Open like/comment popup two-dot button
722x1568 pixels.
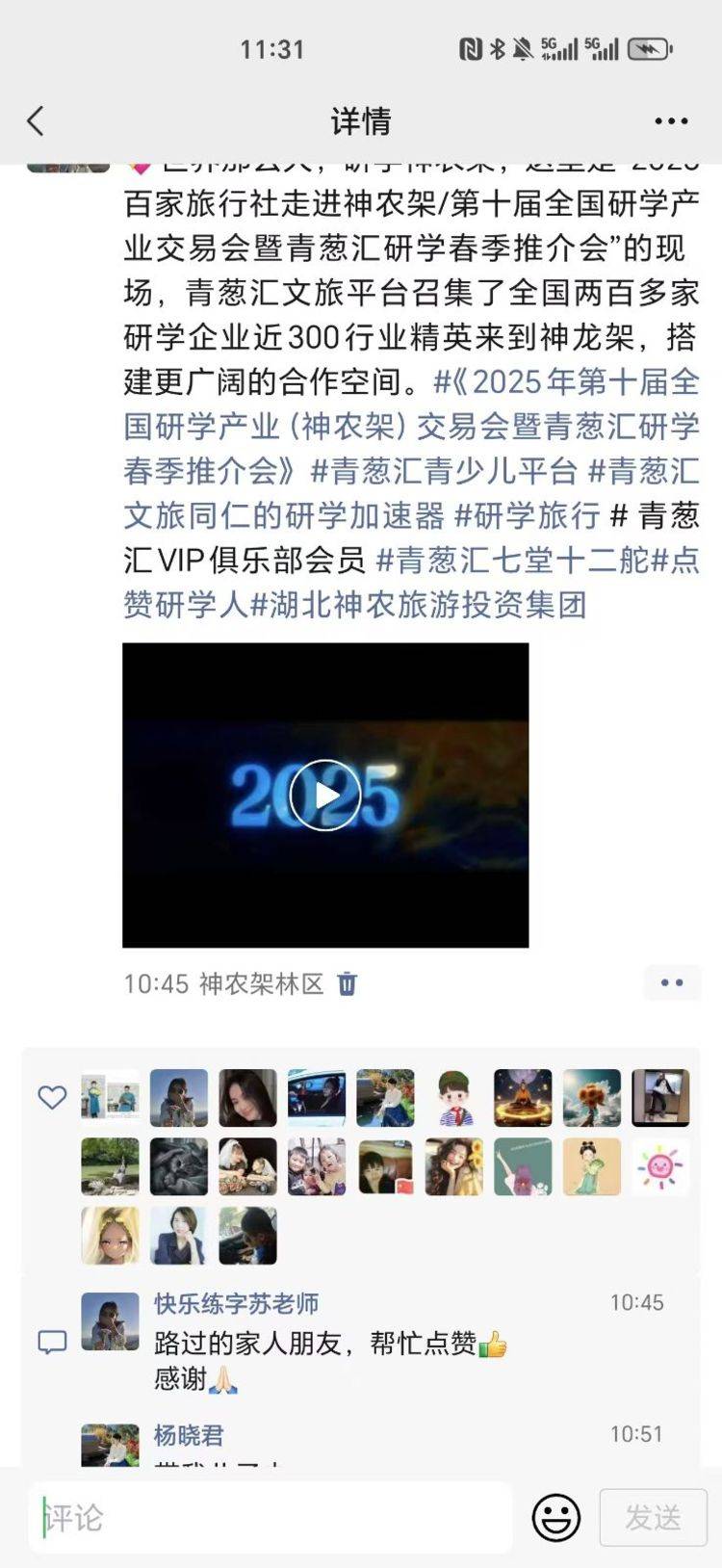[672, 983]
